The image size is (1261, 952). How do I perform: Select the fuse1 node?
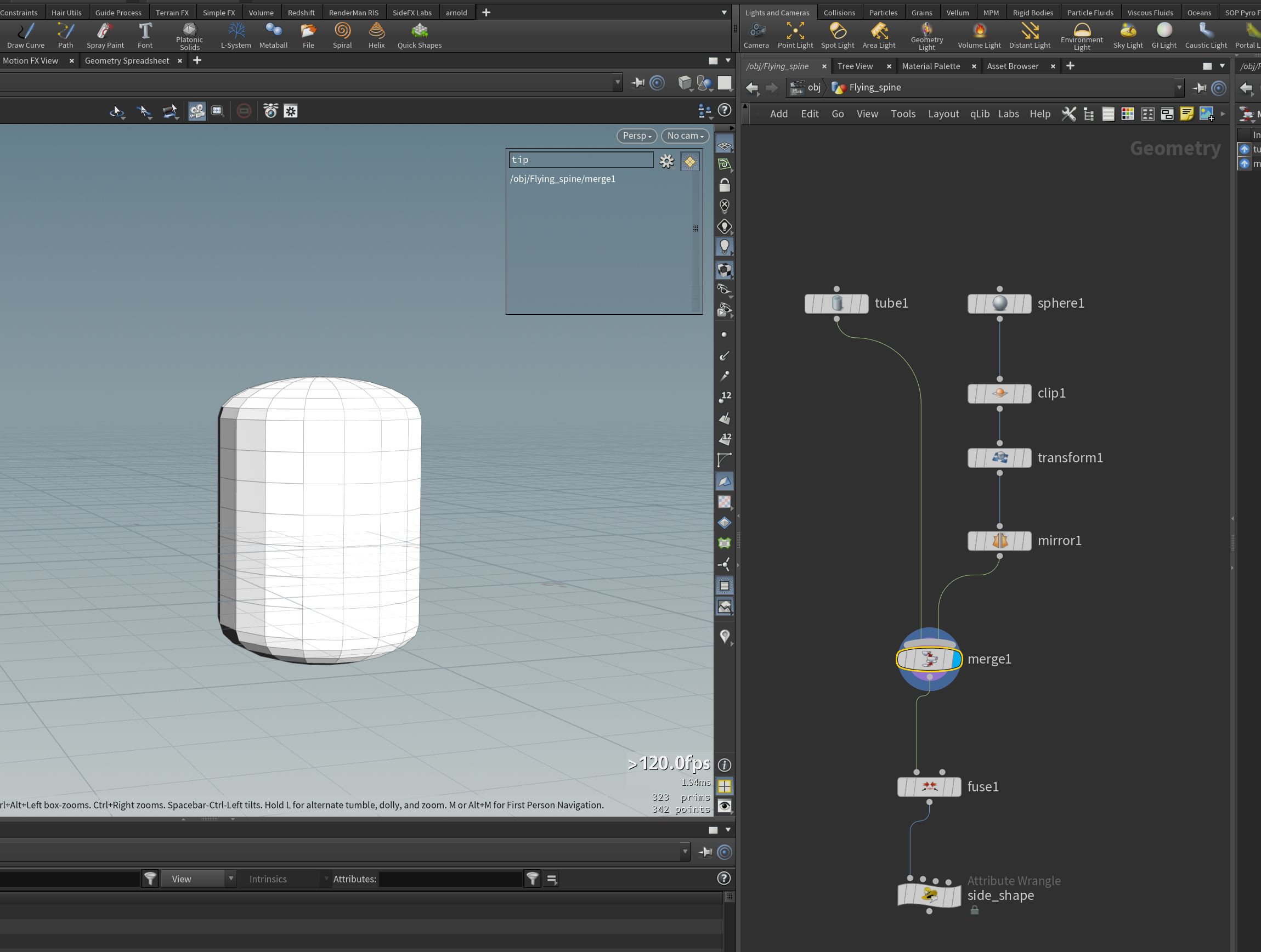[929, 787]
